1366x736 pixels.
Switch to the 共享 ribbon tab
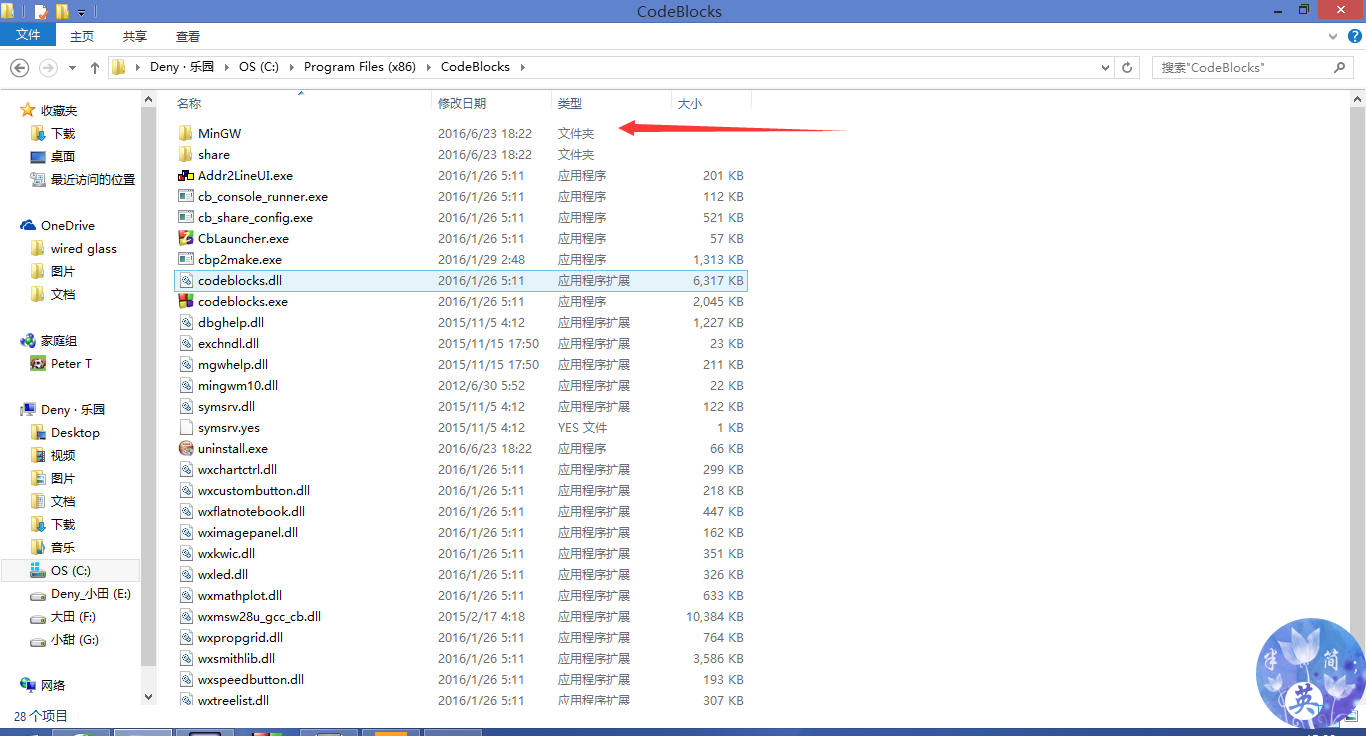(x=135, y=36)
